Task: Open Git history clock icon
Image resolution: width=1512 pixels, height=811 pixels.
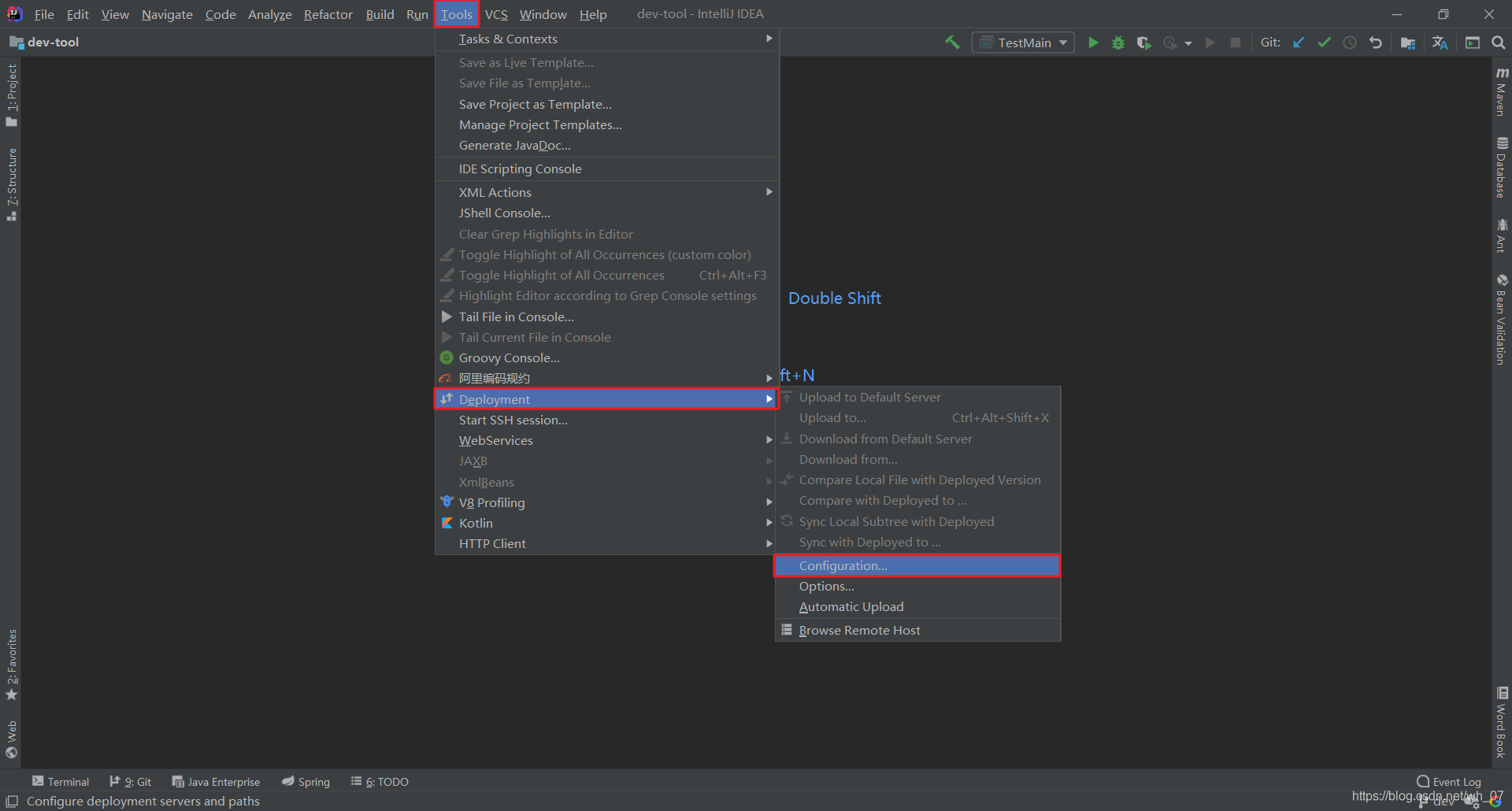Action: click(1350, 43)
